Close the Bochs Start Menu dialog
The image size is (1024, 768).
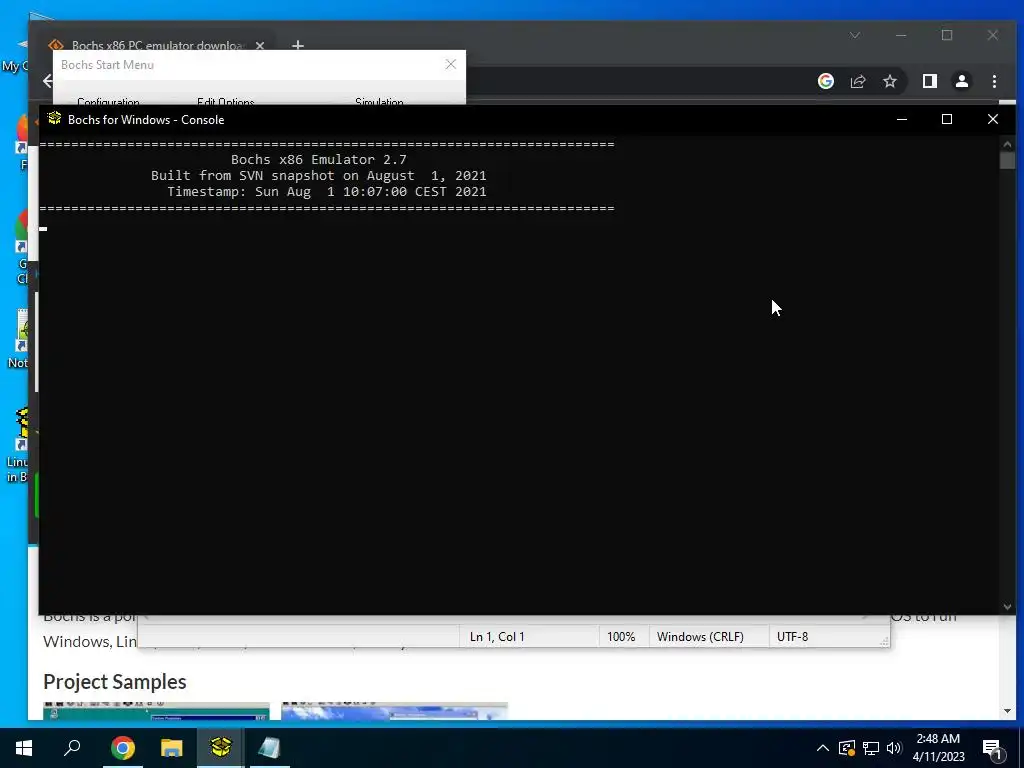pos(451,64)
